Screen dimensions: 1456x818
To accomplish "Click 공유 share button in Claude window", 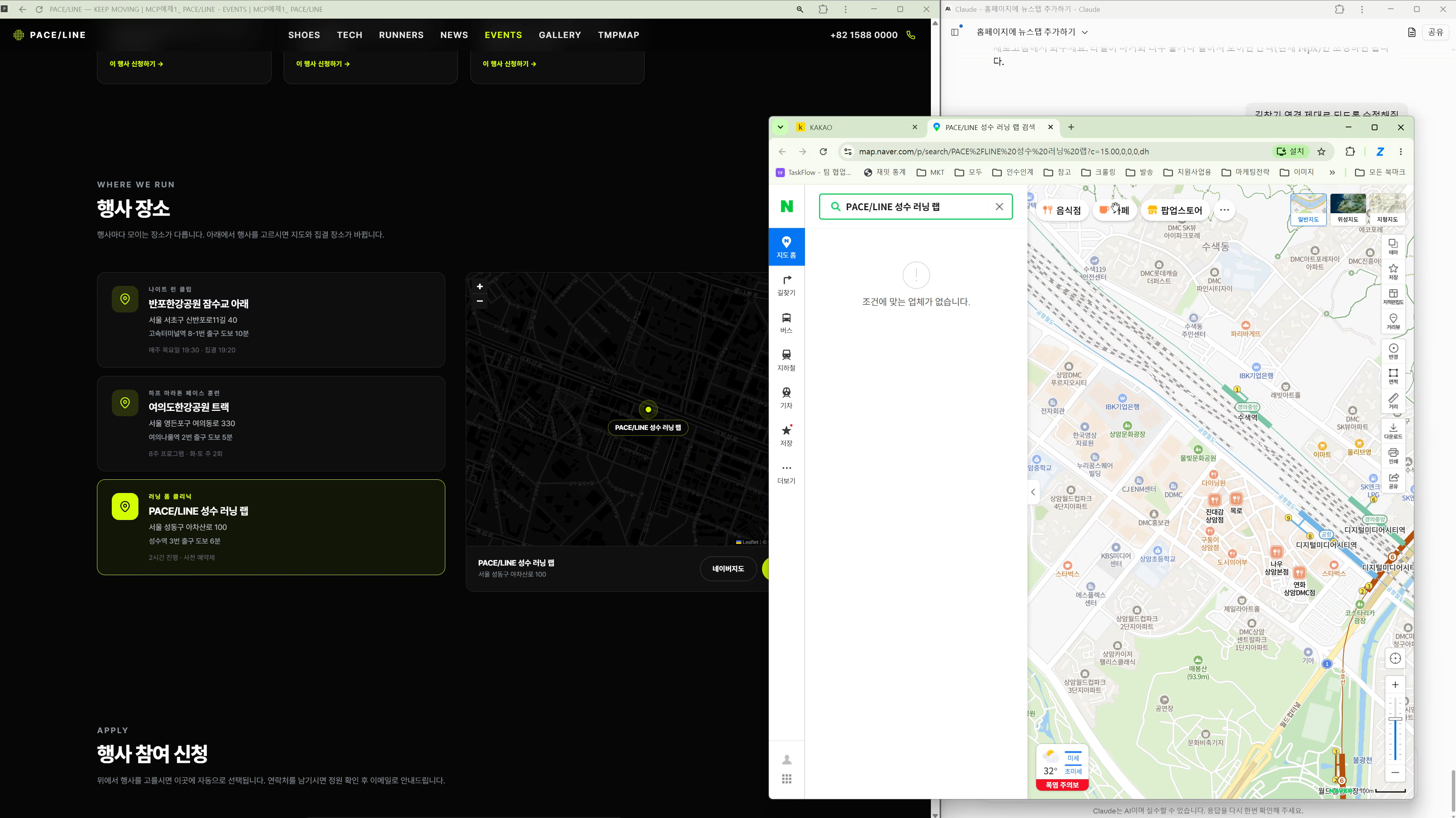I will pyautogui.click(x=1435, y=32).
